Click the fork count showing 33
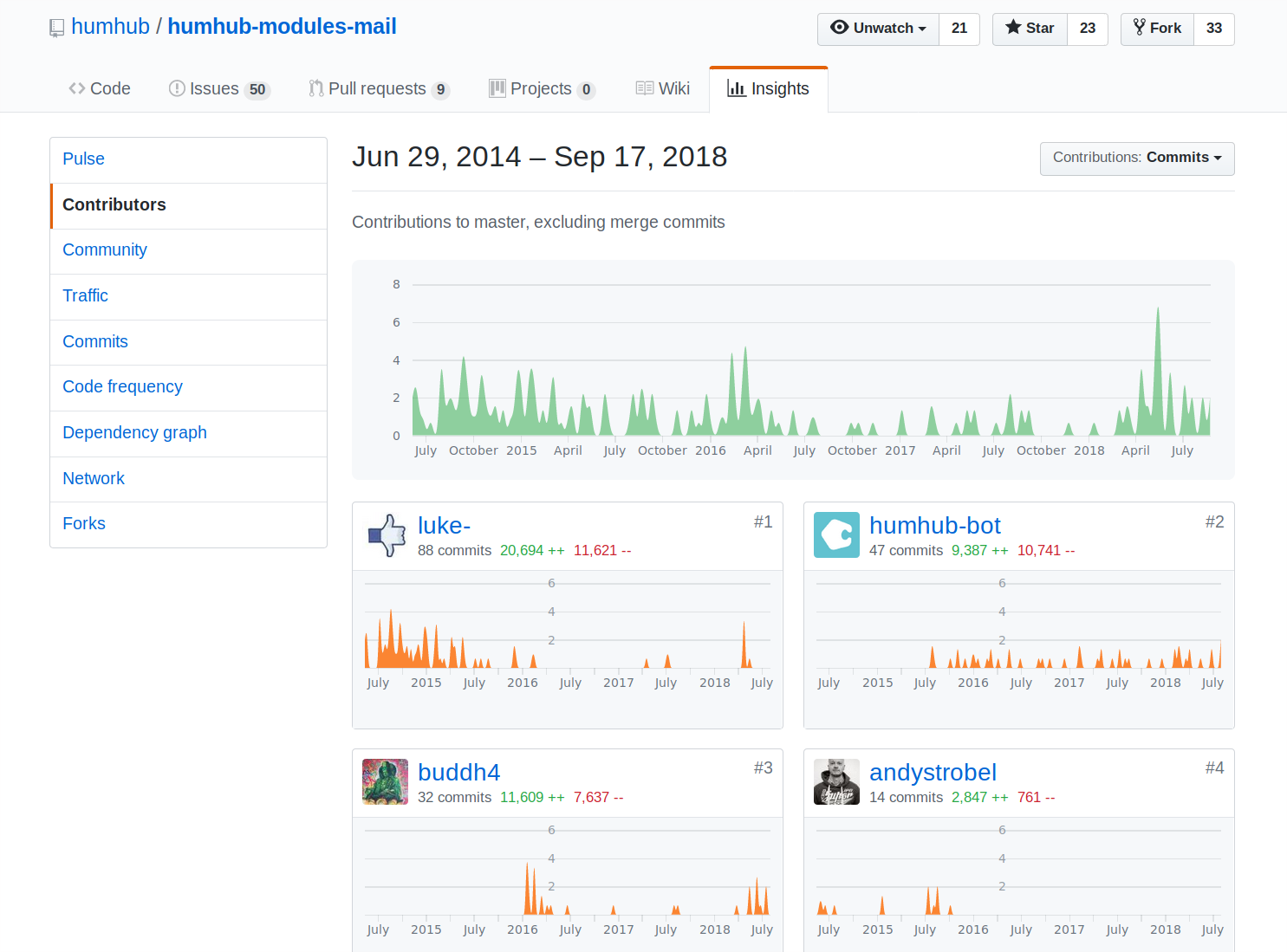This screenshot has height=952, width=1287. click(1216, 29)
